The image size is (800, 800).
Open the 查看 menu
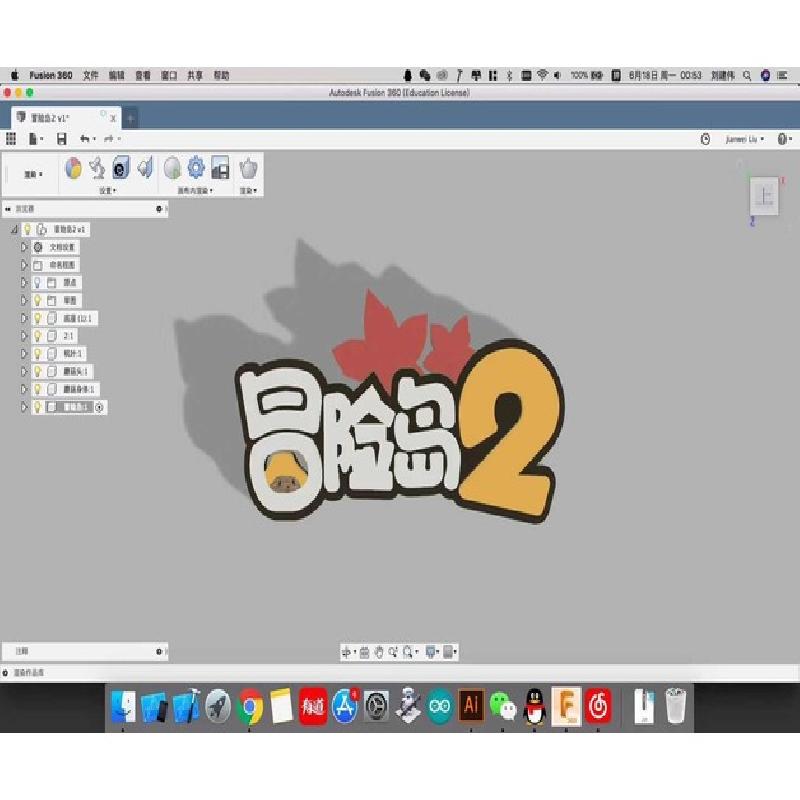(143, 76)
